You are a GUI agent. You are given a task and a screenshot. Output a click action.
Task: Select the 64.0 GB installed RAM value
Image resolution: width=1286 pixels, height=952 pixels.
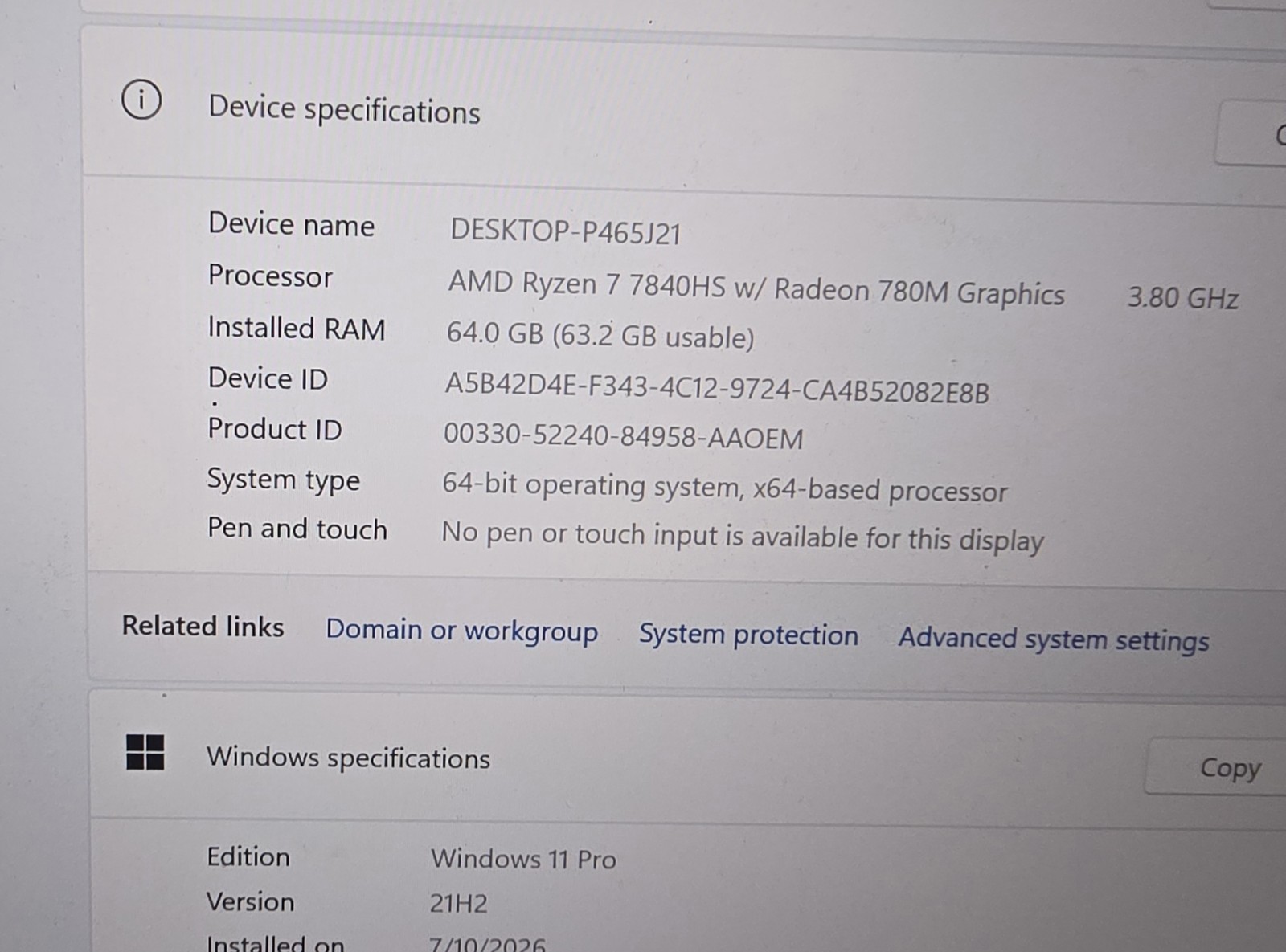(600, 334)
